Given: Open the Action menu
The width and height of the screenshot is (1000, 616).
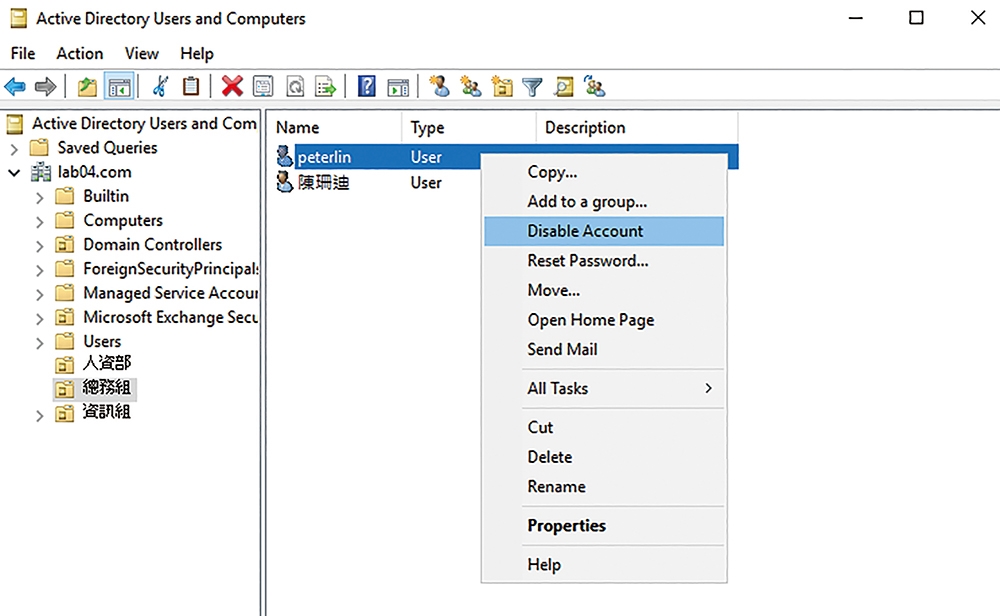Looking at the screenshot, I should coord(80,54).
